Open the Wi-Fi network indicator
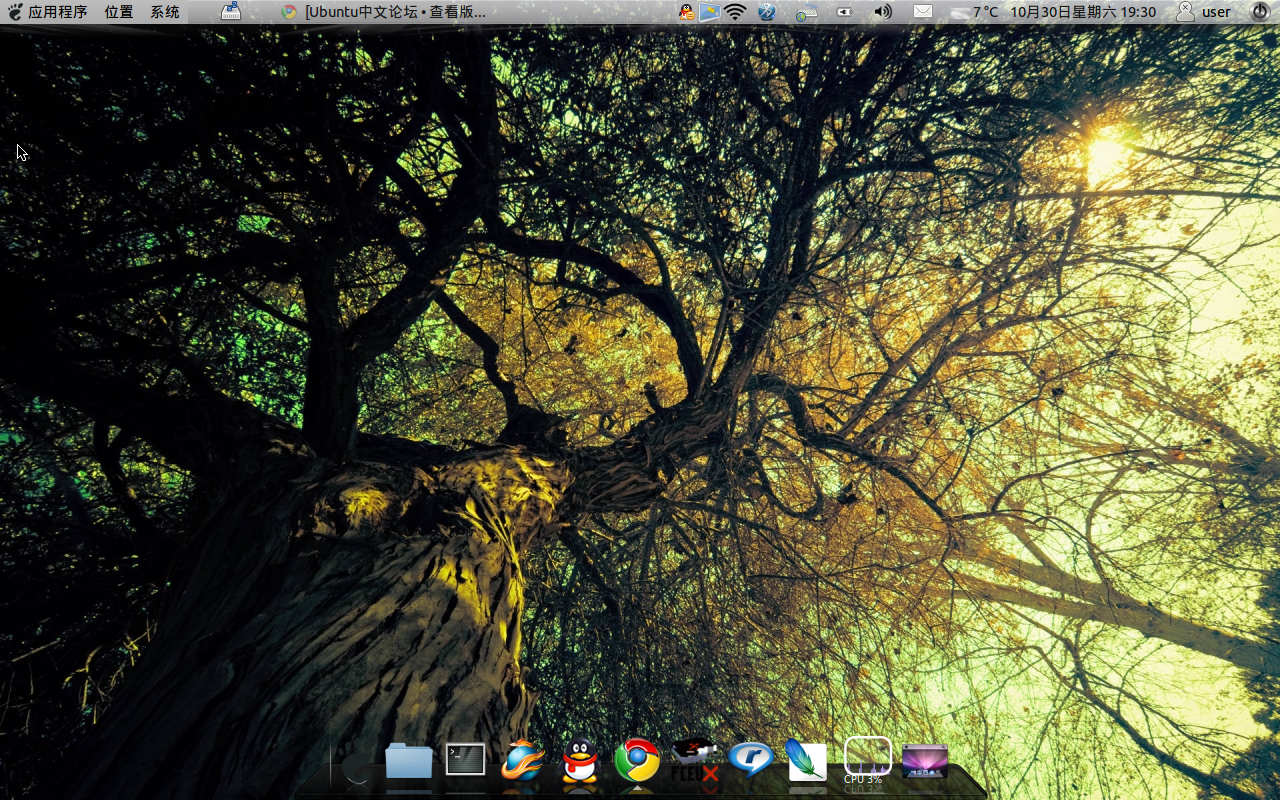 (736, 12)
